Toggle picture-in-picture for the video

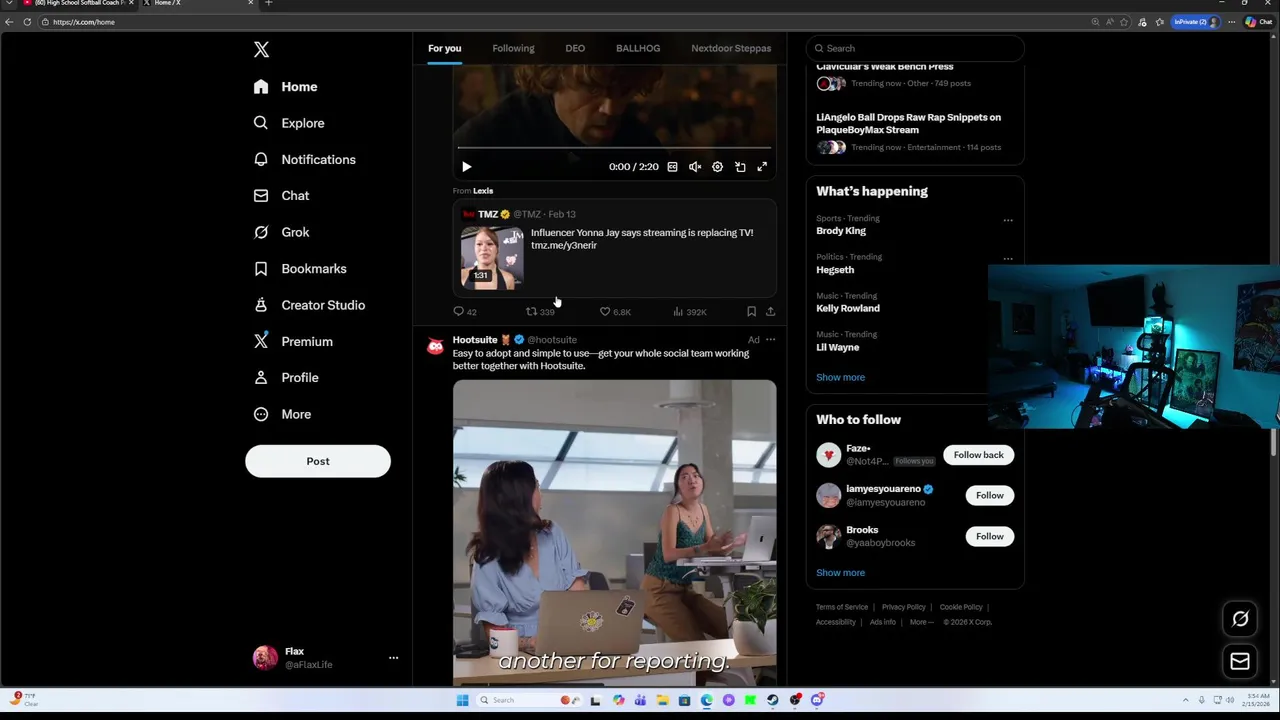point(740,167)
